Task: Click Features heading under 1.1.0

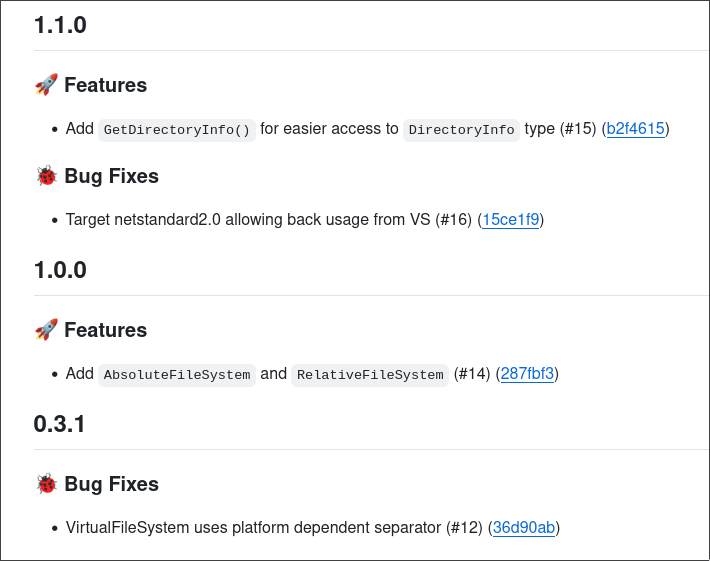Action: tap(105, 85)
